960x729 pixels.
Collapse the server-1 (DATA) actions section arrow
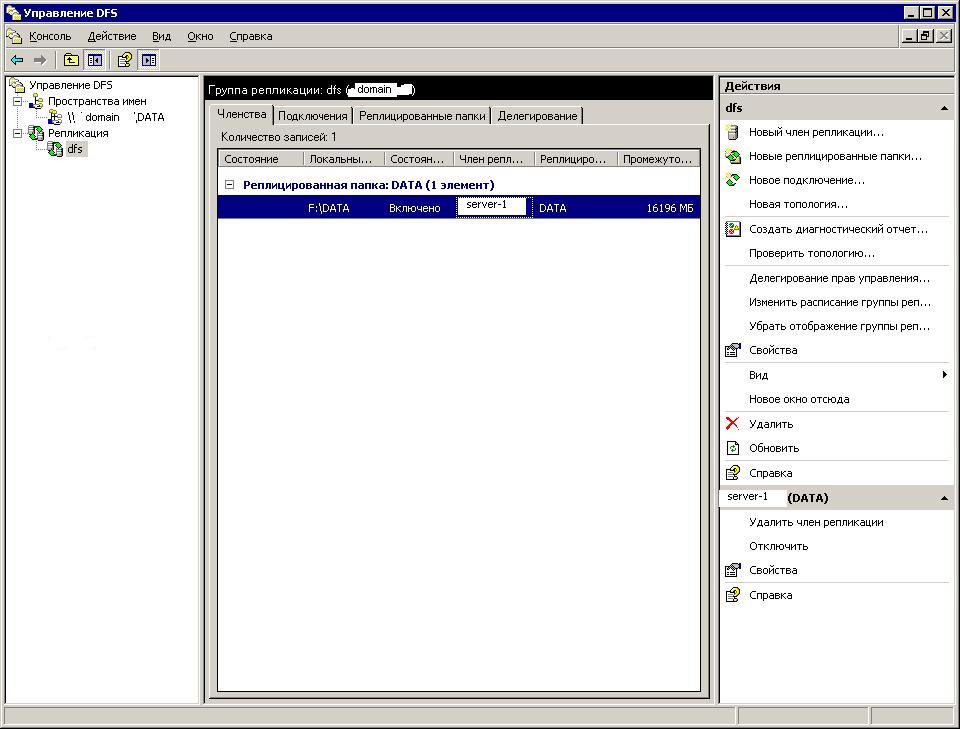[x=944, y=498]
